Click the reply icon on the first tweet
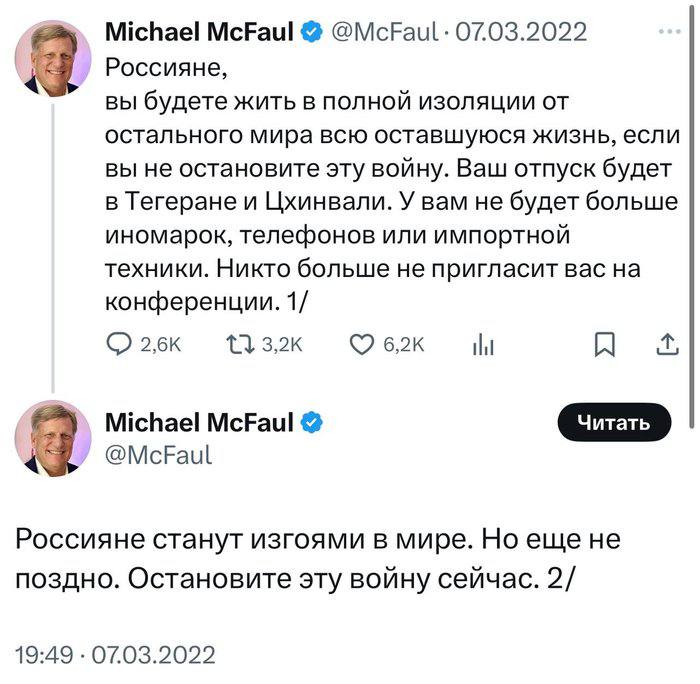This screenshot has width=700, height=684. point(119,345)
